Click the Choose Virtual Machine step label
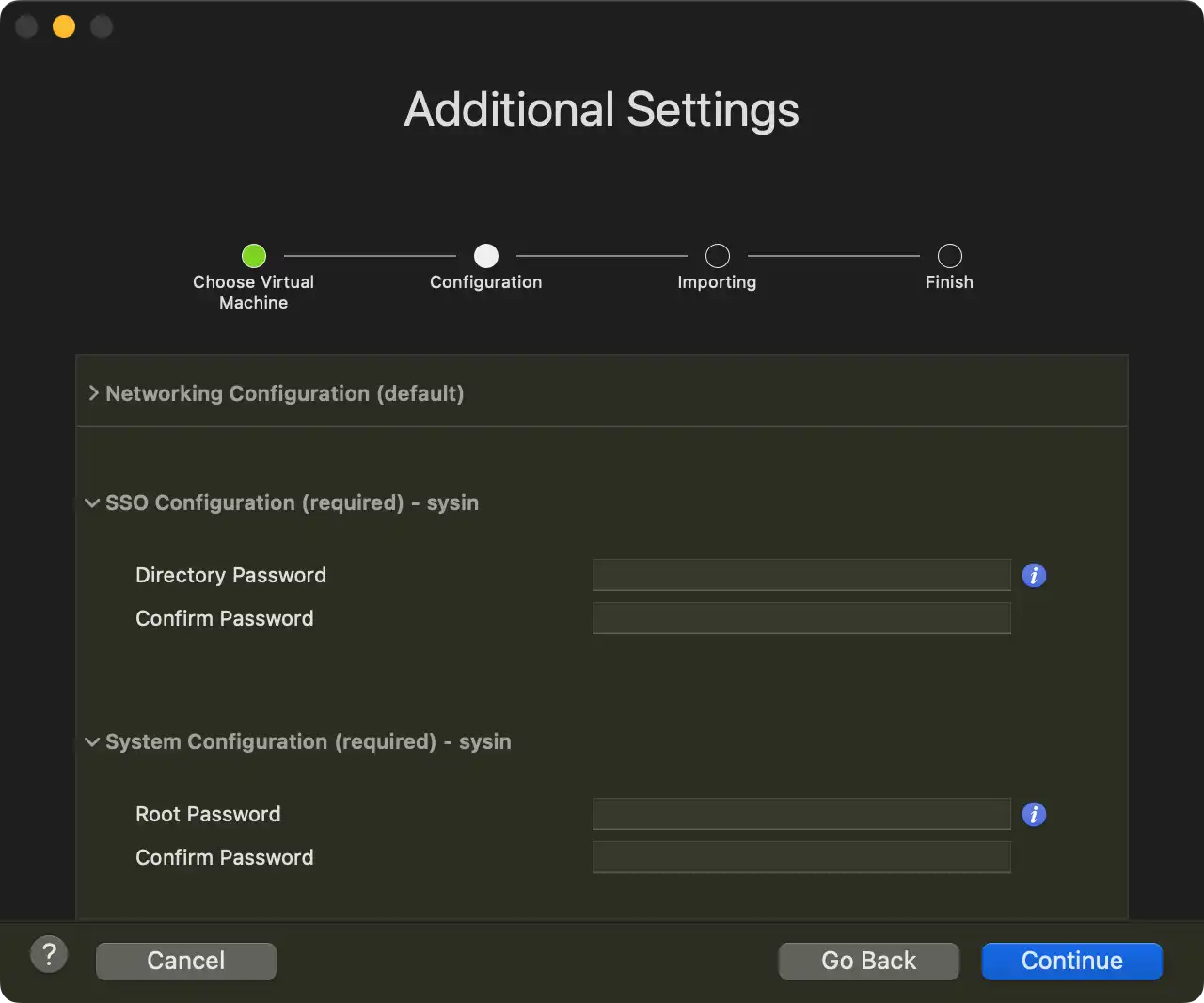Image resolution: width=1204 pixels, height=1003 pixels. (x=254, y=292)
